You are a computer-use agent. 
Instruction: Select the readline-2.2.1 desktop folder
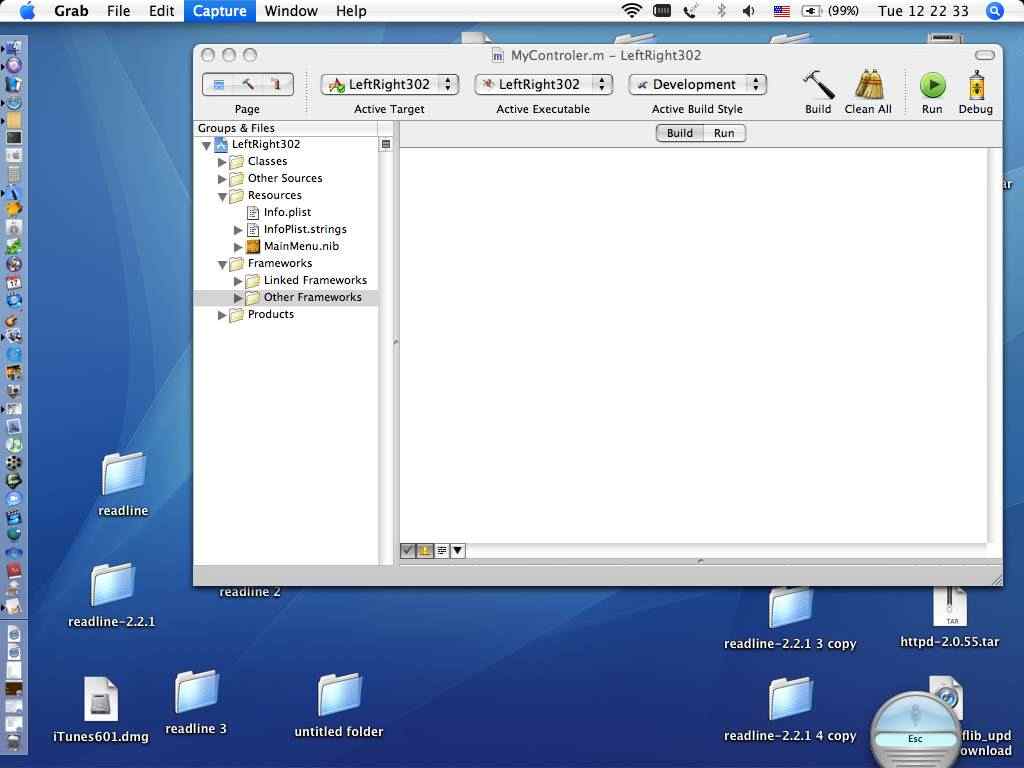112,594
